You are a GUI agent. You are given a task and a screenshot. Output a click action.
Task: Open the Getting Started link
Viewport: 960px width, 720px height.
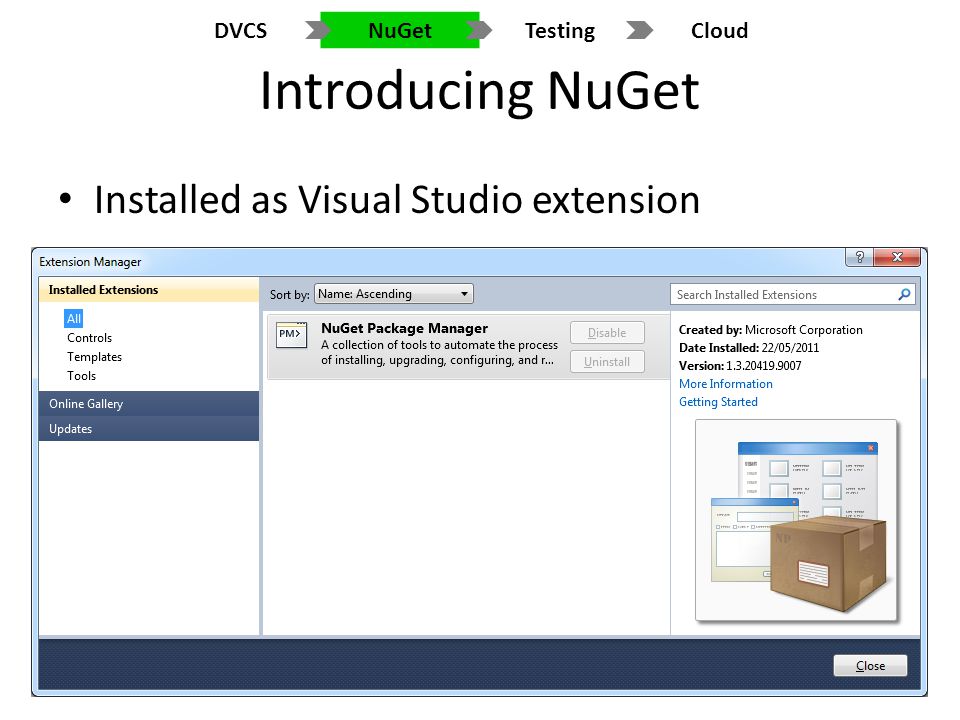[718, 402]
